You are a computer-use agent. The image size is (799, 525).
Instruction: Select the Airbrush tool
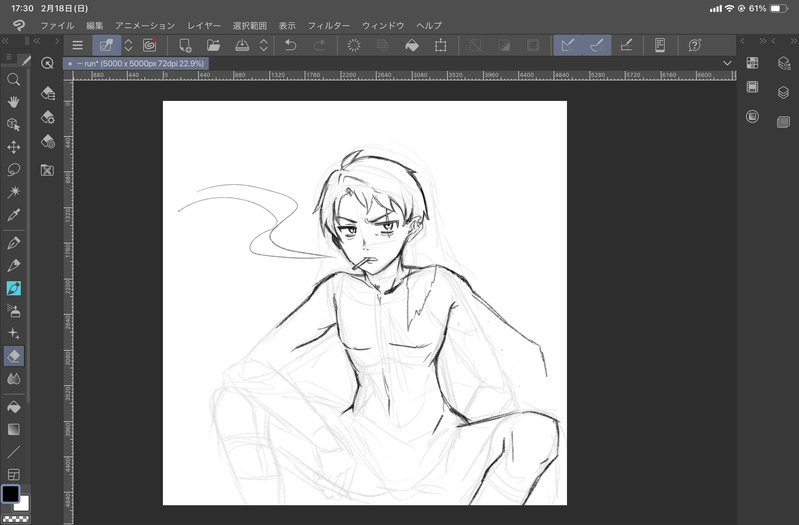[x=14, y=310]
